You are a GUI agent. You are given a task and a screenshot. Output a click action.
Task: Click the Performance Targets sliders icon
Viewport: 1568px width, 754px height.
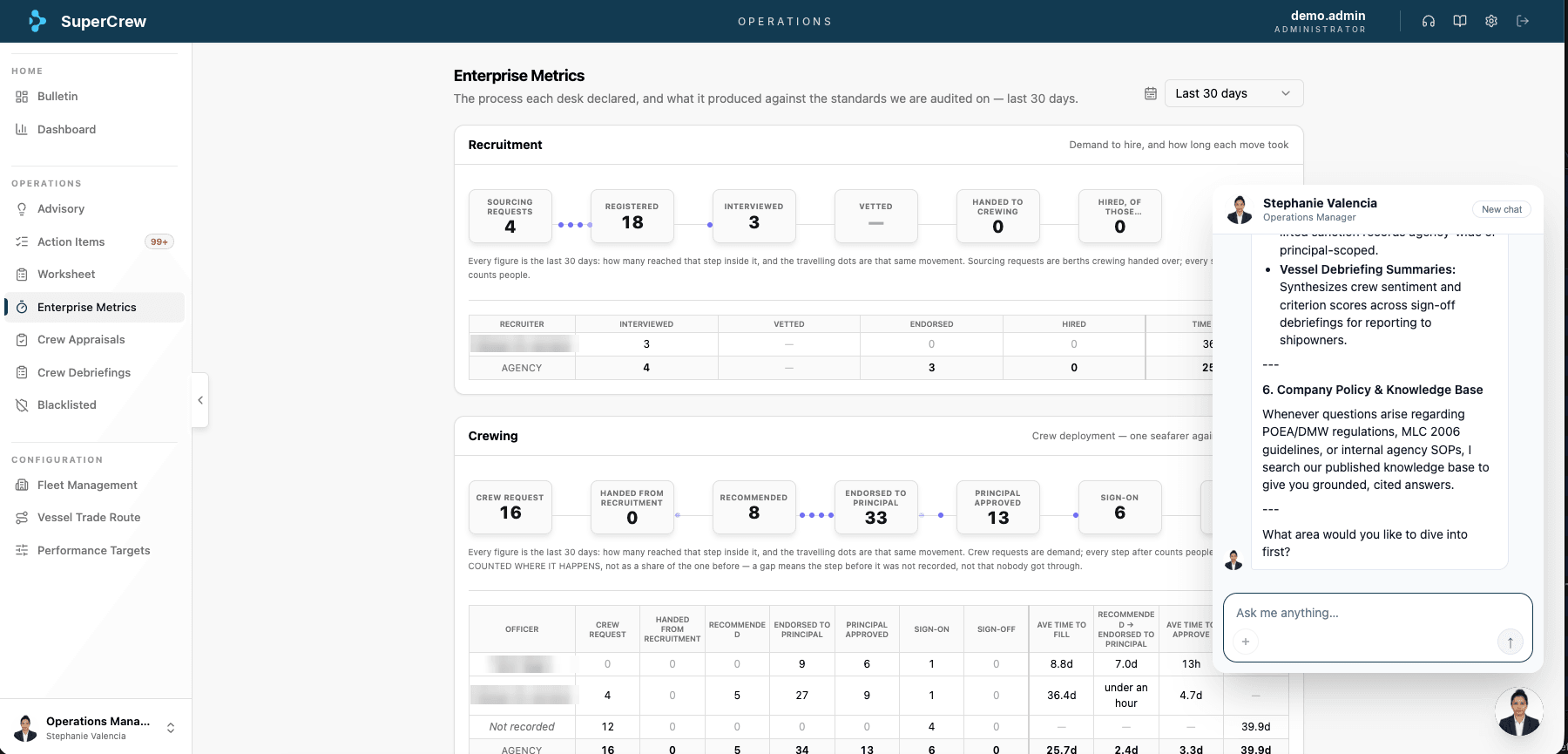[x=22, y=551]
